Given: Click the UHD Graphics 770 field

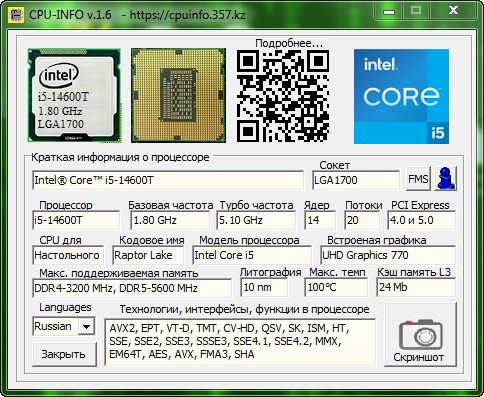Looking at the screenshot, I should click(x=388, y=255).
